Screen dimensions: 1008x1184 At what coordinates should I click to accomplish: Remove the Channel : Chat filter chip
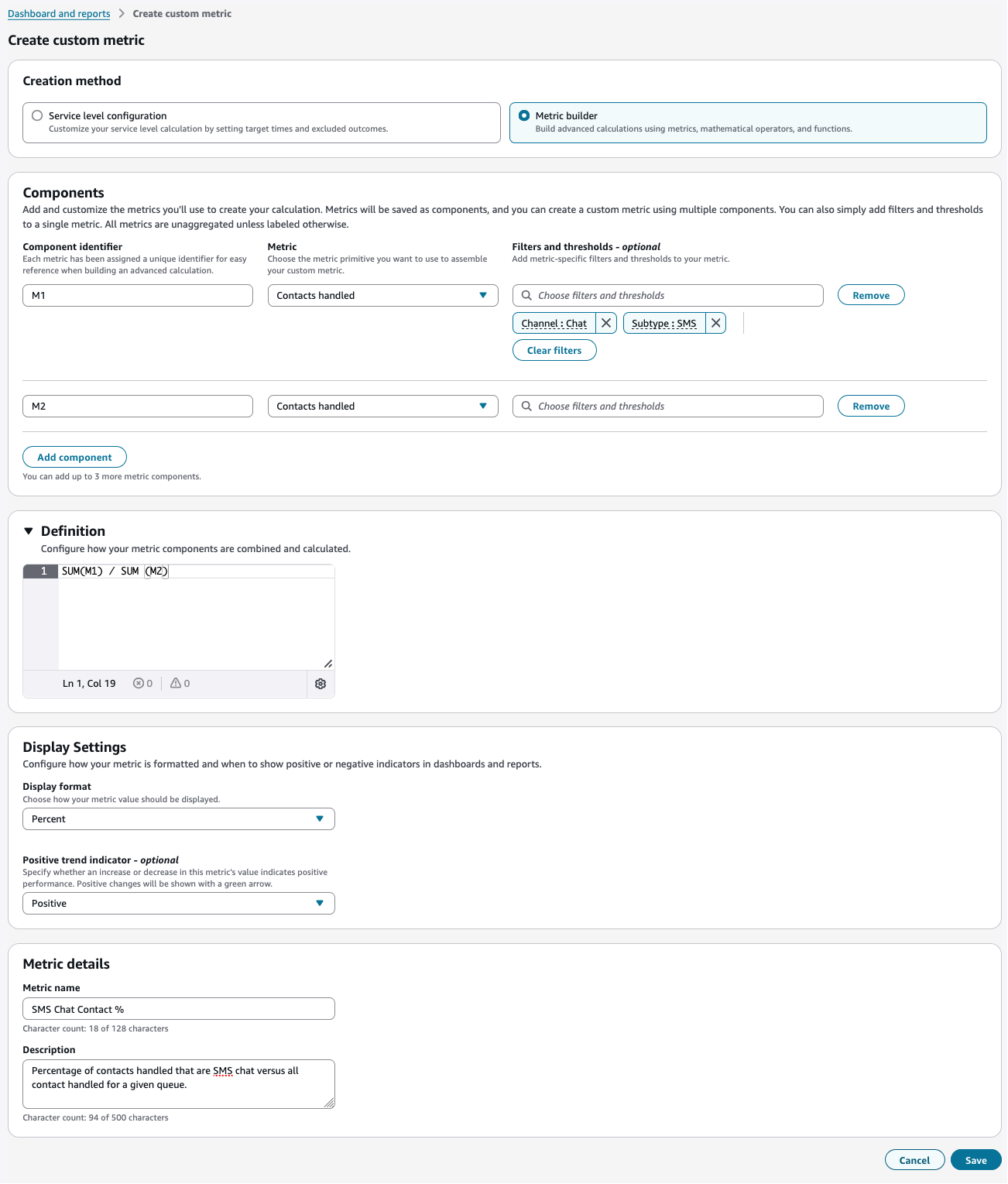pyautogui.click(x=606, y=323)
